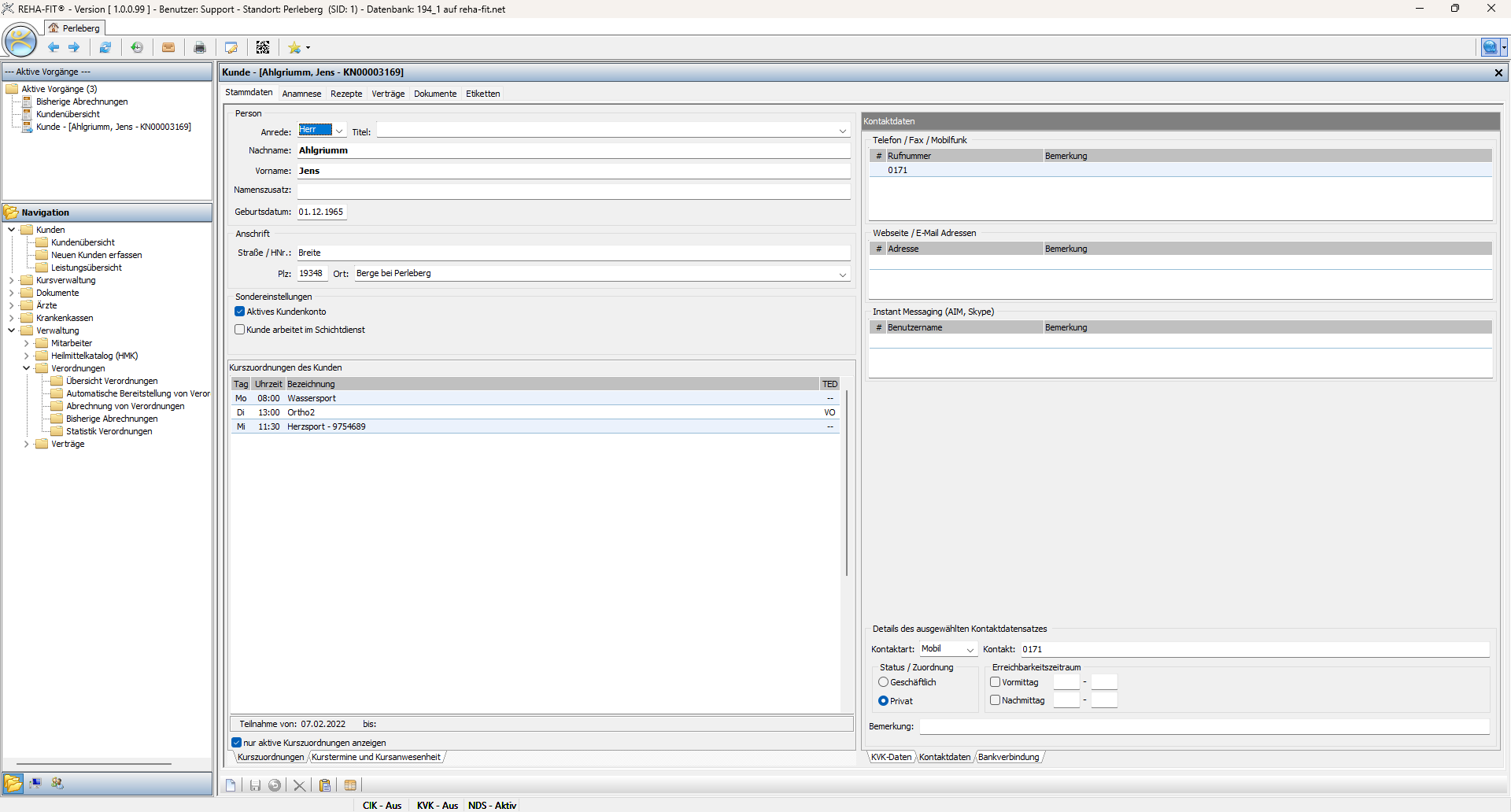Open the Kontaktart dropdown

970,650
